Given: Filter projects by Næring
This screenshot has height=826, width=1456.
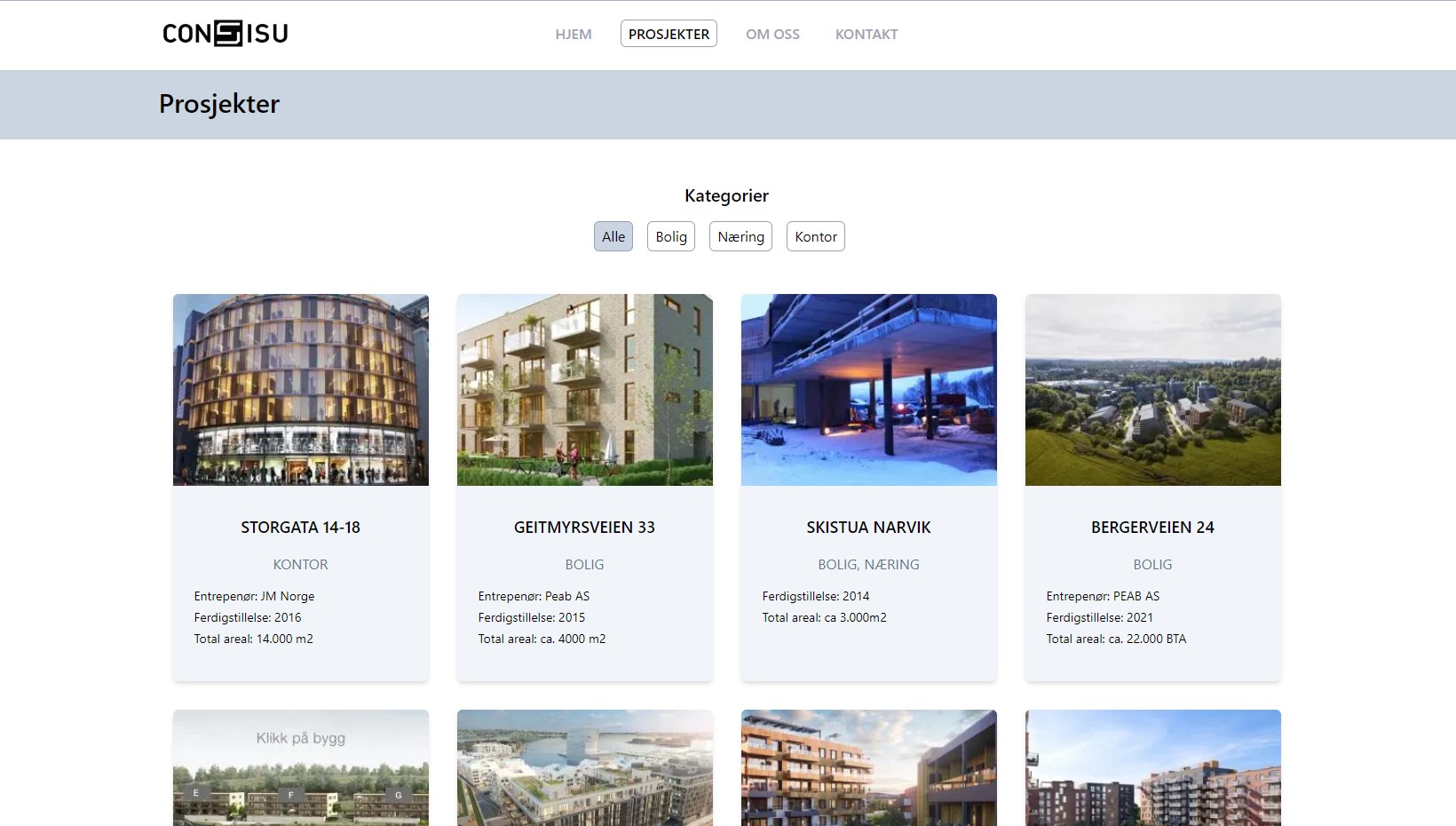Looking at the screenshot, I should (740, 236).
